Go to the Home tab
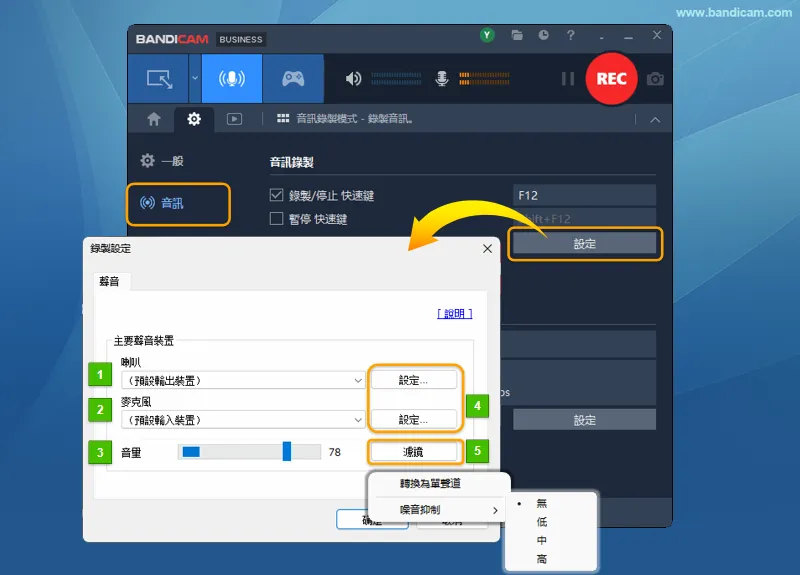 [x=154, y=119]
